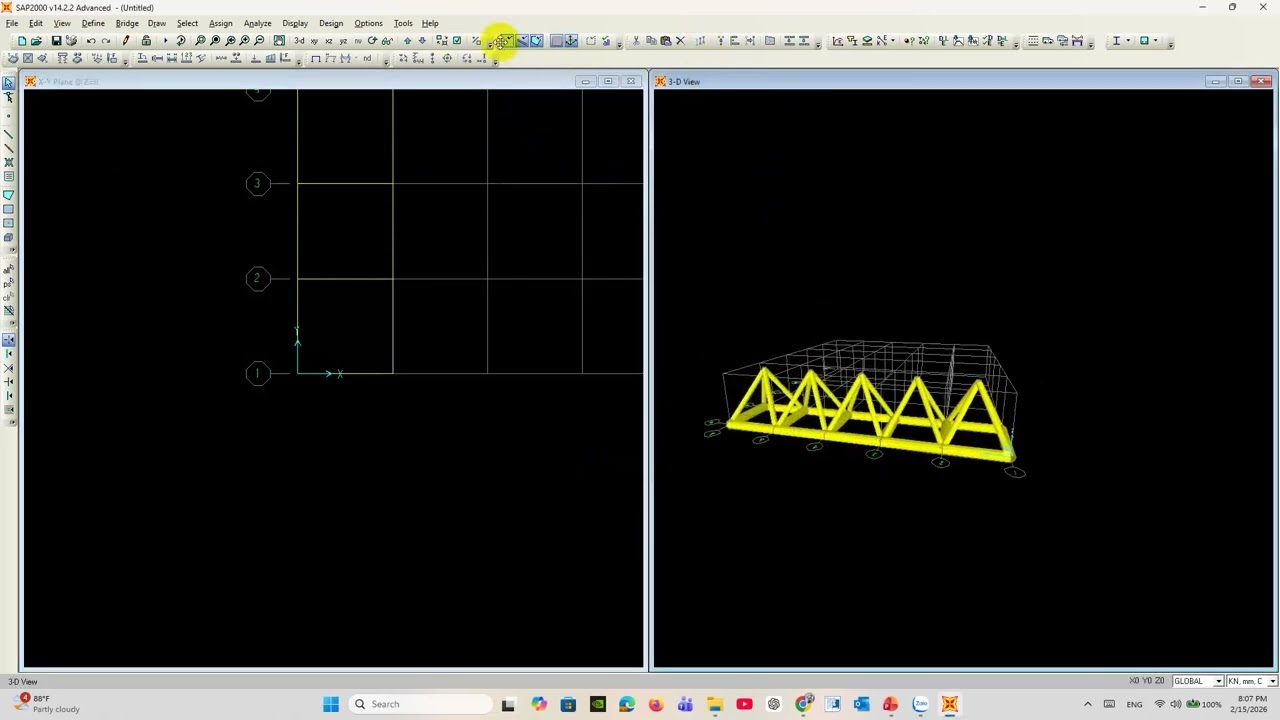Screen dimensions: 1280x720
Task: Activate the 3-D View window title
Action: [685, 82]
